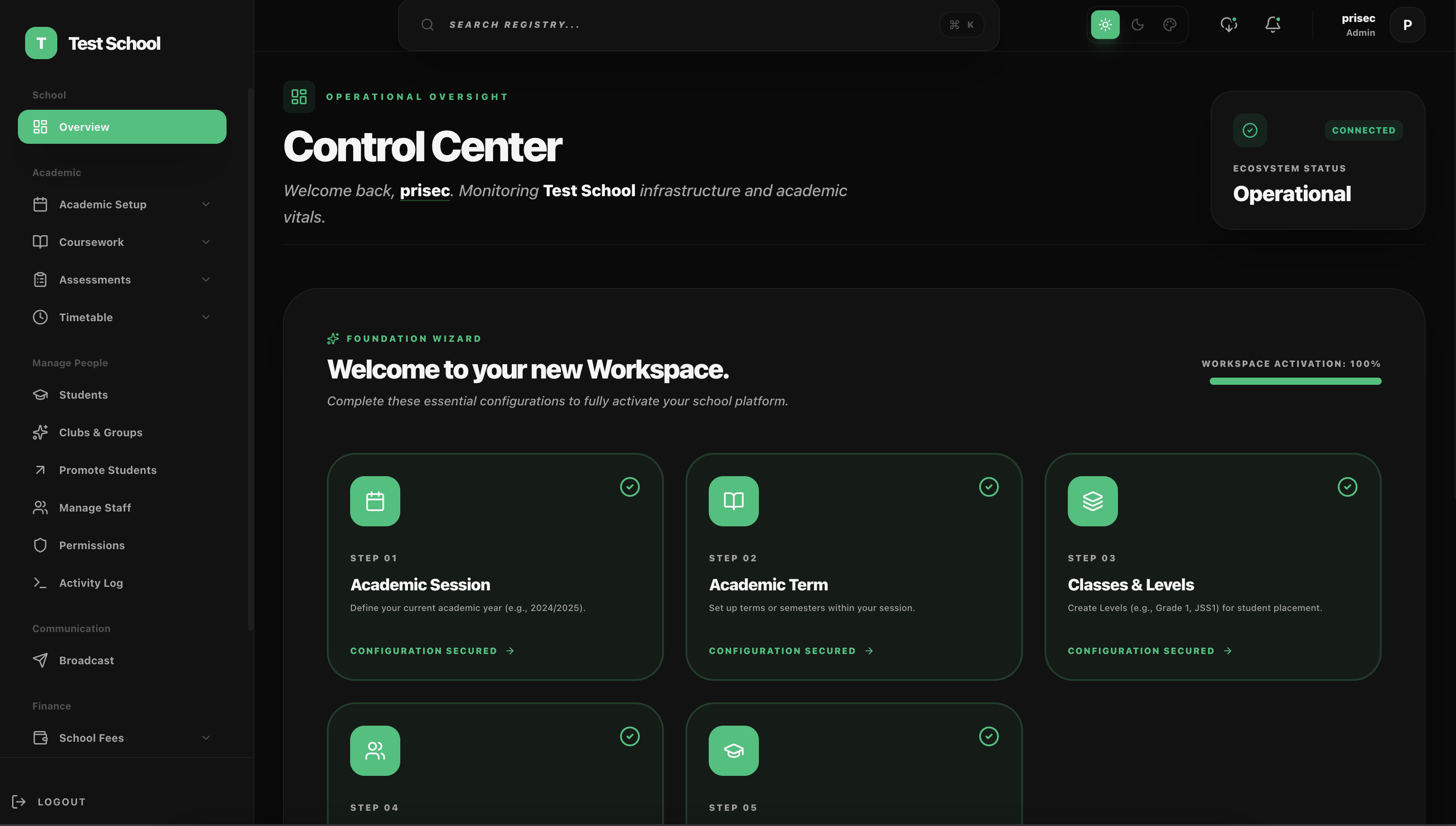This screenshot has width=1456, height=826.
Task: Click the sidebar vertical scrollbar
Action: 250,358
